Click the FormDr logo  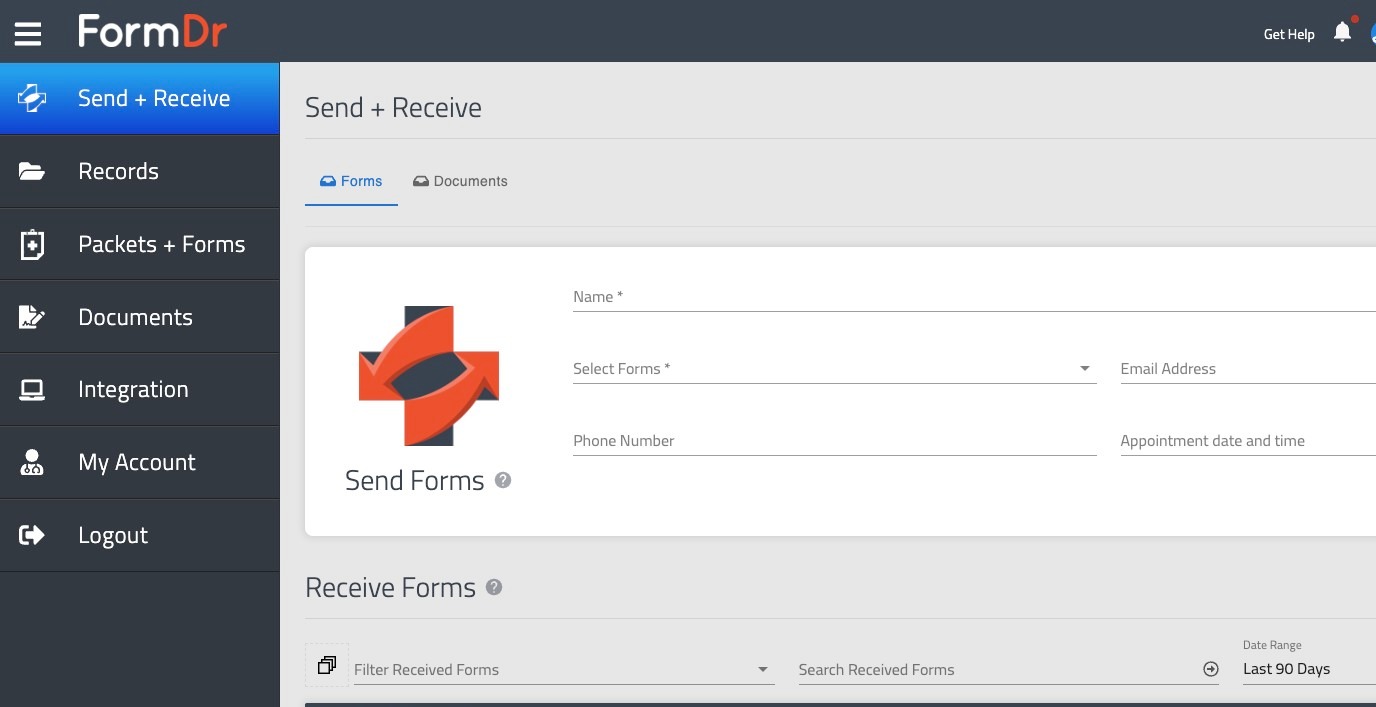(x=153, y=32)
